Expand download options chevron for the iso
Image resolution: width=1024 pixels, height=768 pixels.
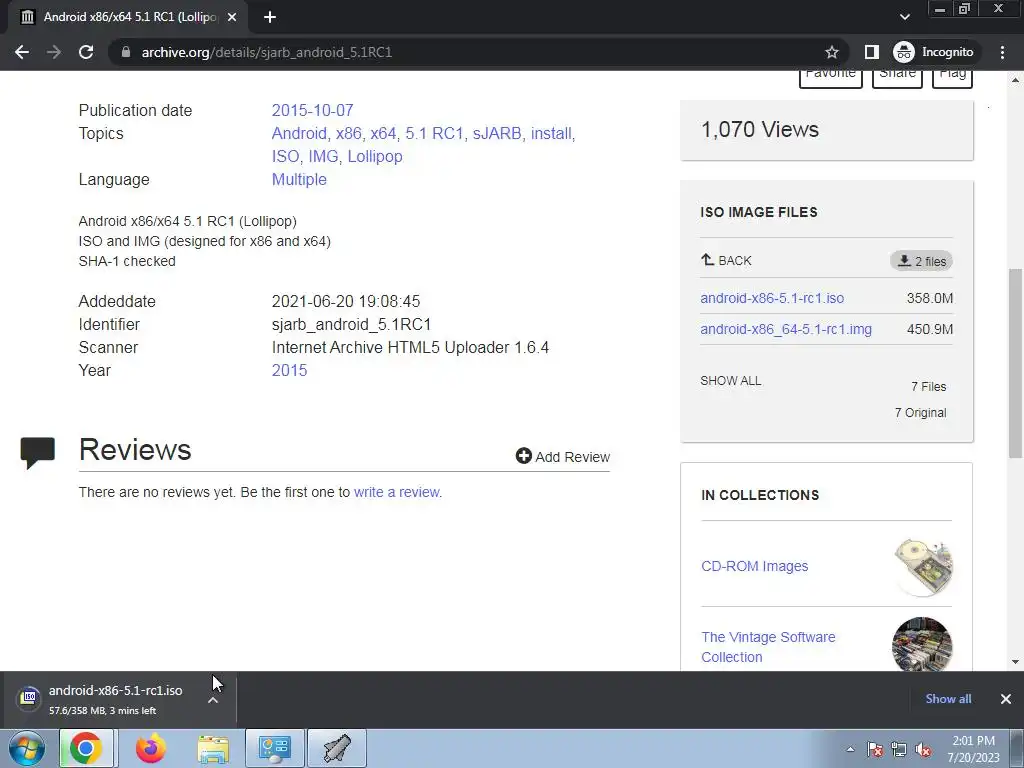click(213, 700)
